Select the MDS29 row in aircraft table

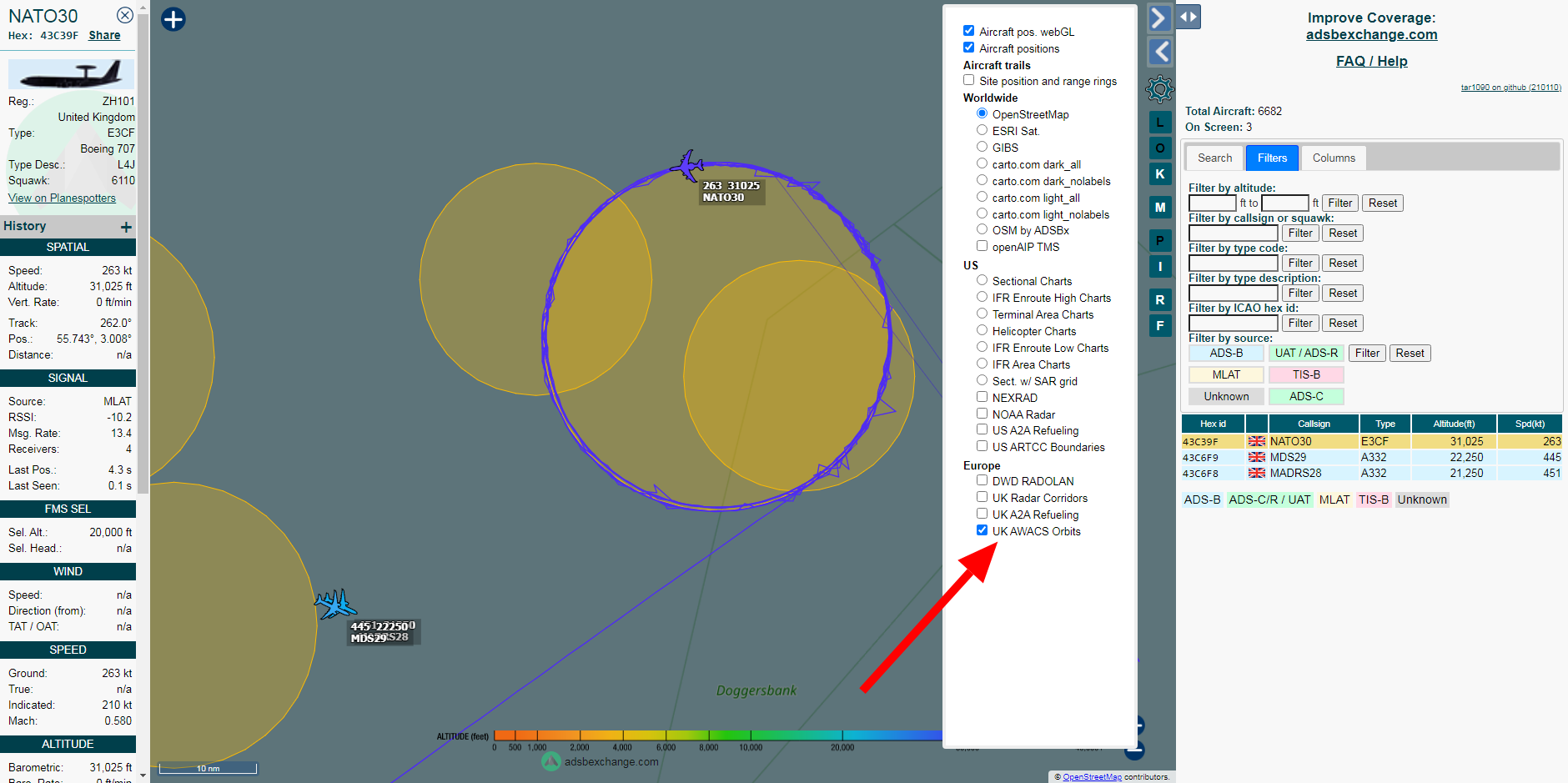tap(1371, 457)
